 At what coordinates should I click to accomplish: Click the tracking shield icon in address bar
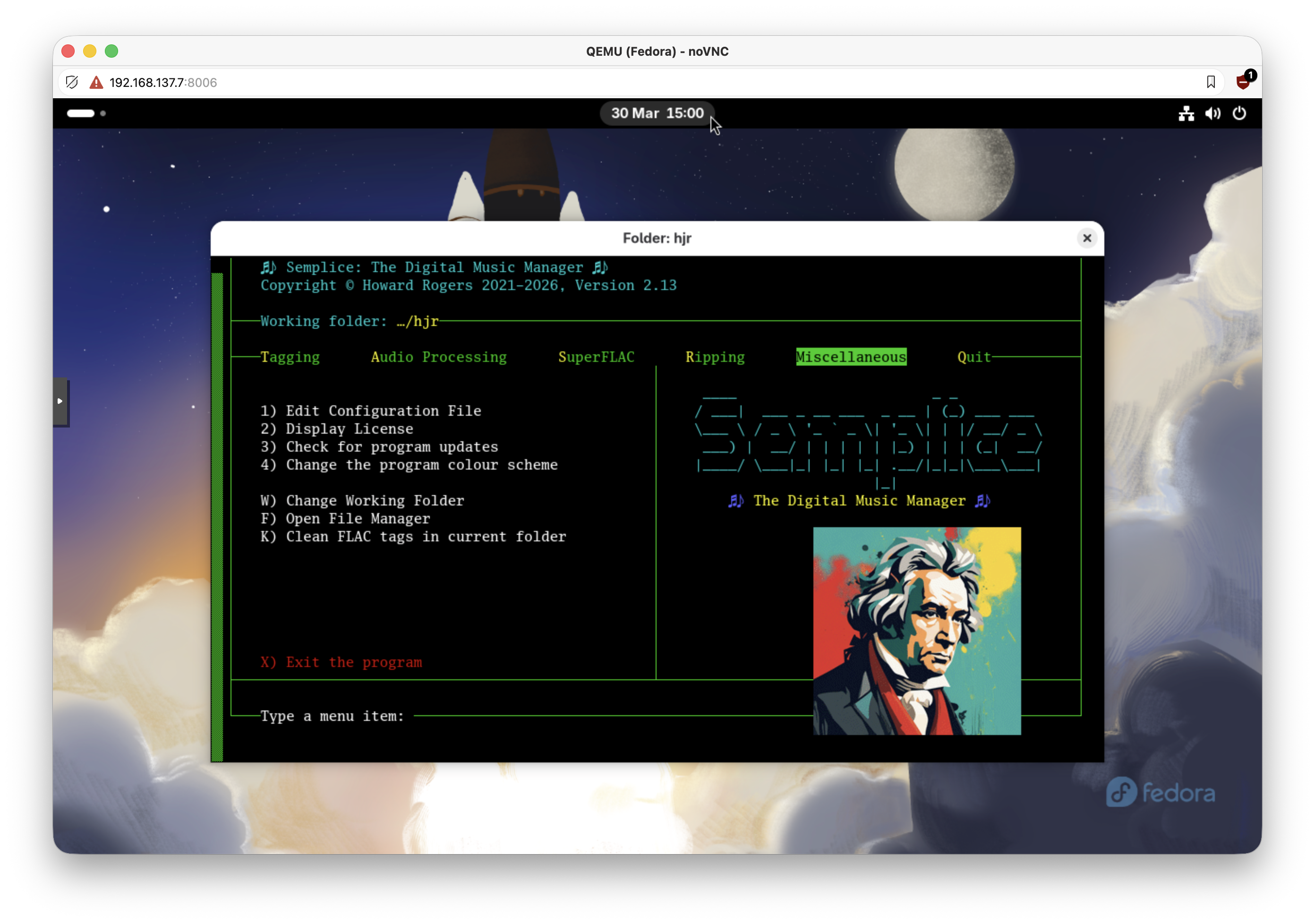pos(72,83)
